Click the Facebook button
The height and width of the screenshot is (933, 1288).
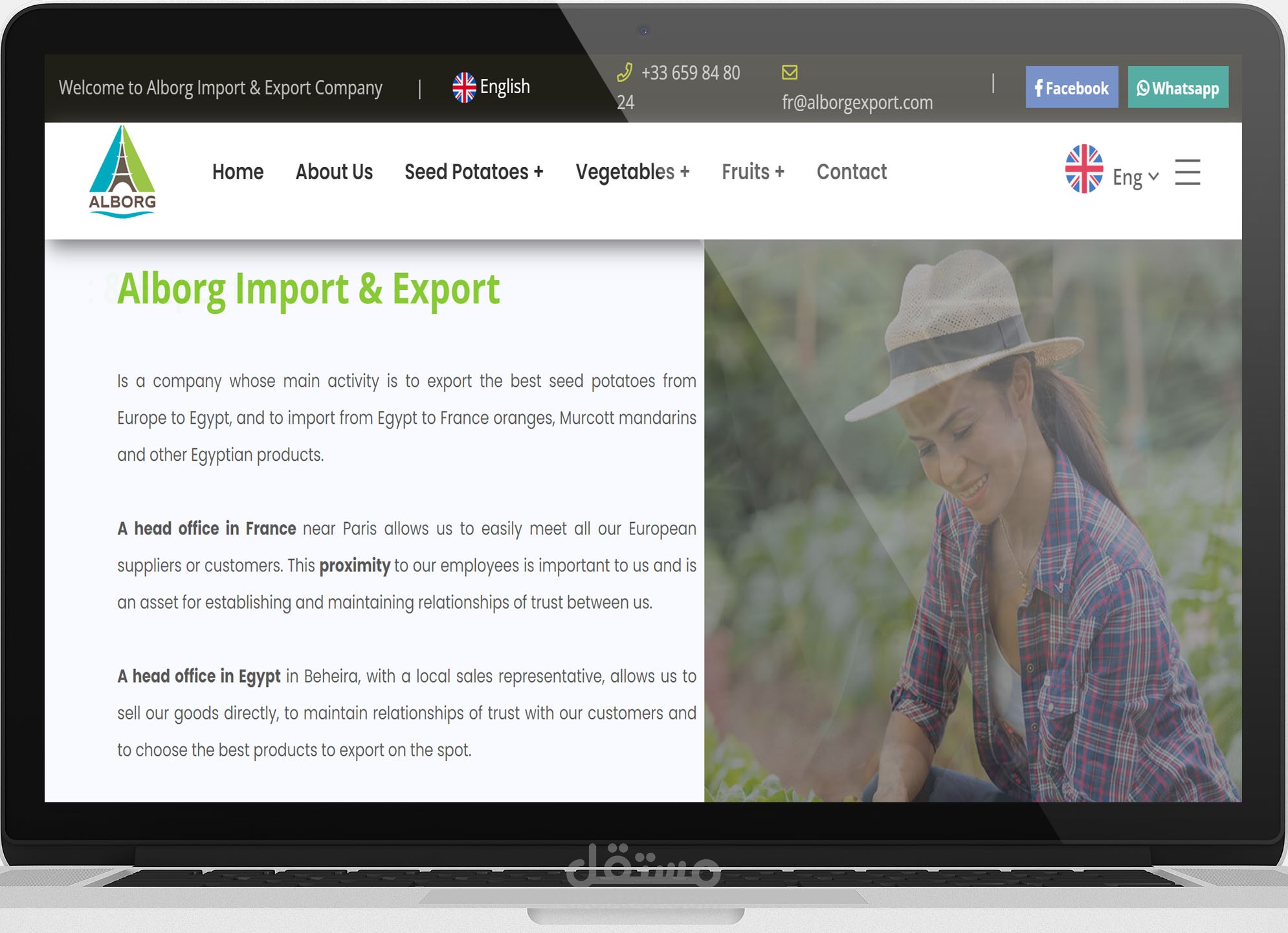tap(1072, 87)
